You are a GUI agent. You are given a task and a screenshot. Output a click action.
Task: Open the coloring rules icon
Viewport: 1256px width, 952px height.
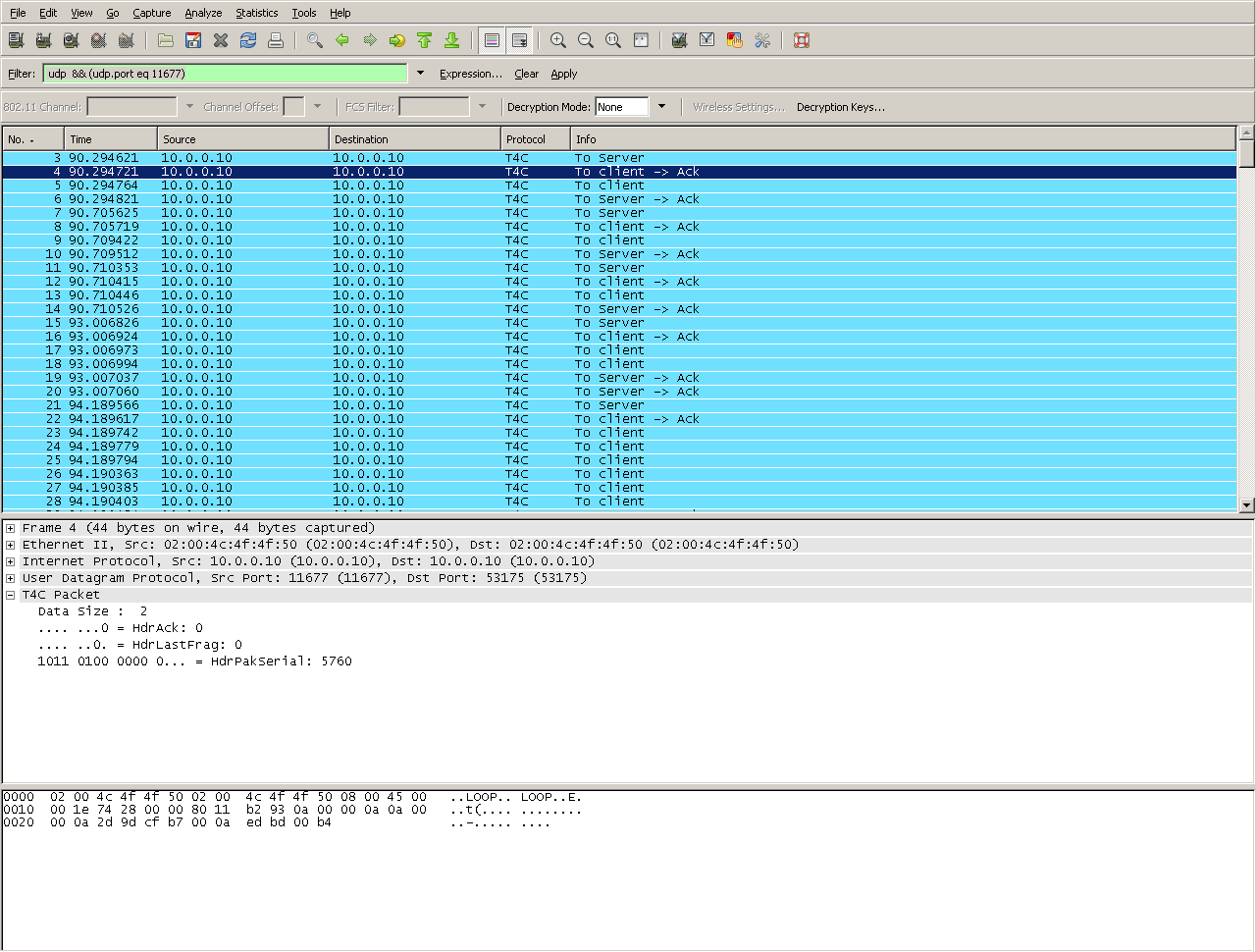click(x=734, y=40)
